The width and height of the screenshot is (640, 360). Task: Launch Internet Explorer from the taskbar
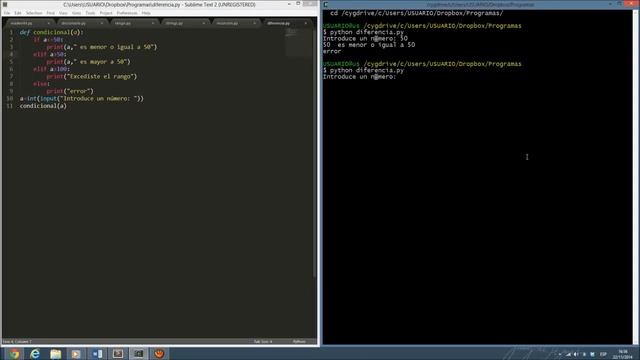point(35,353)
